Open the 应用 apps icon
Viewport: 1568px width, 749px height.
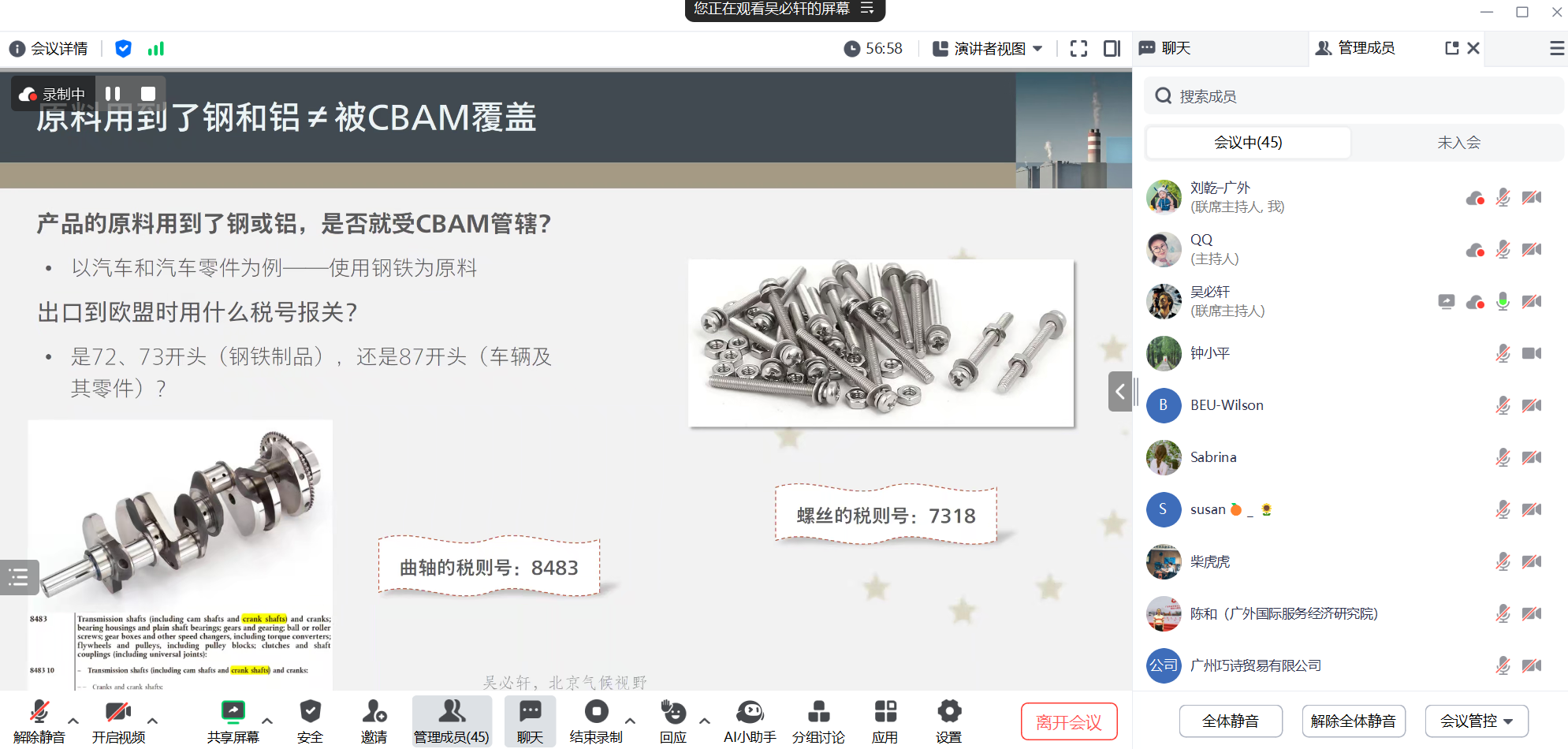click(x=885, y=714)
